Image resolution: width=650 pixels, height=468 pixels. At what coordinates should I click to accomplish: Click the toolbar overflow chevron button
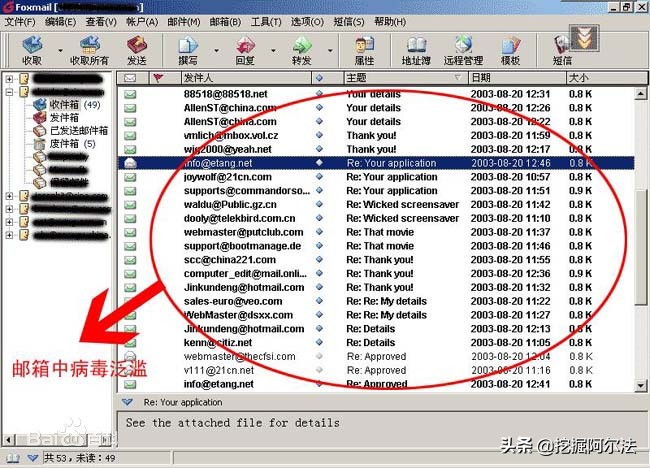click(584, 38)
